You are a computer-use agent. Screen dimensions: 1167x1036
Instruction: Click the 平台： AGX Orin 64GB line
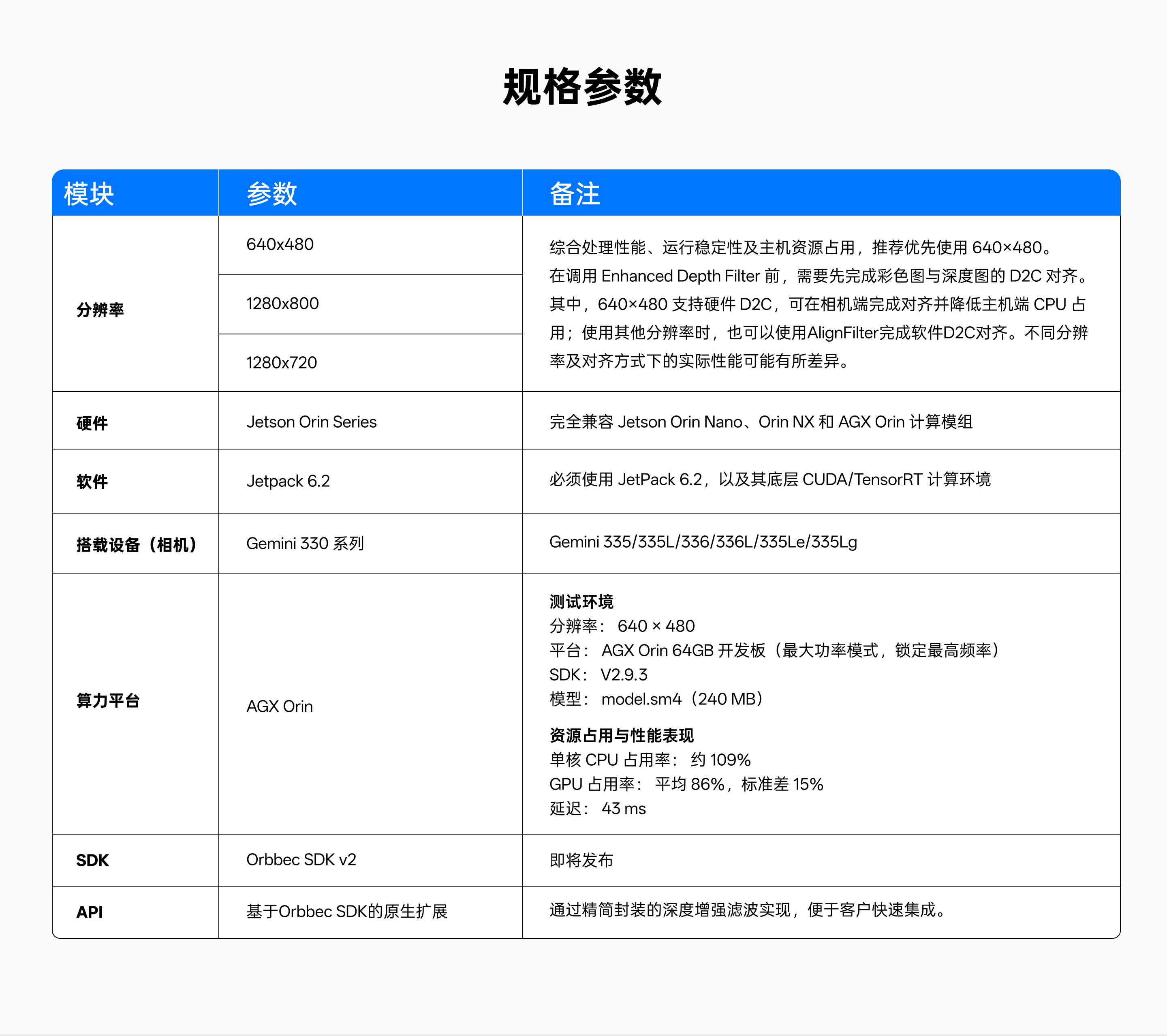click(774, 651)
